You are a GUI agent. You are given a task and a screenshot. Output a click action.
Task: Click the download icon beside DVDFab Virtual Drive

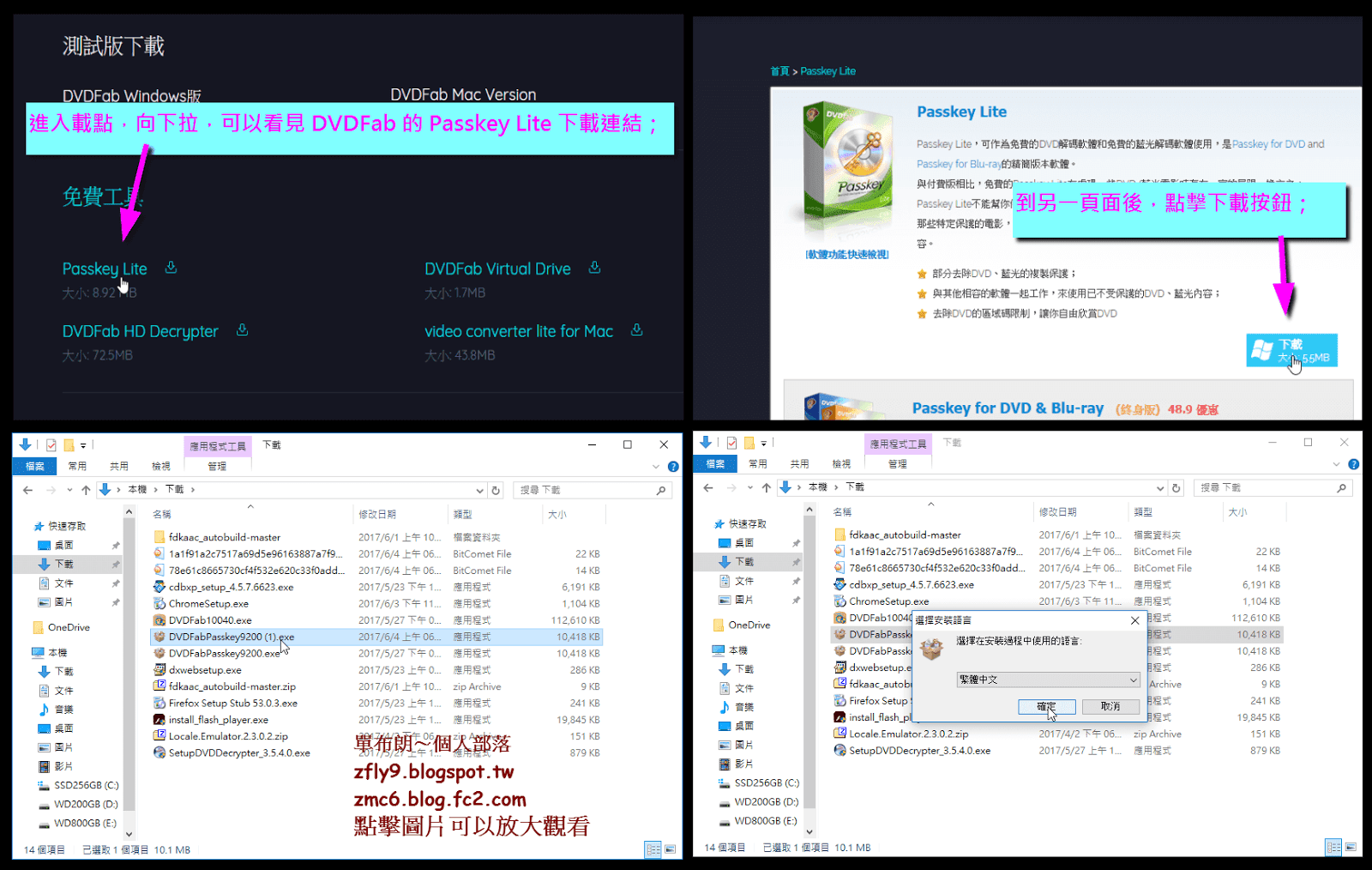click(594, 268)
